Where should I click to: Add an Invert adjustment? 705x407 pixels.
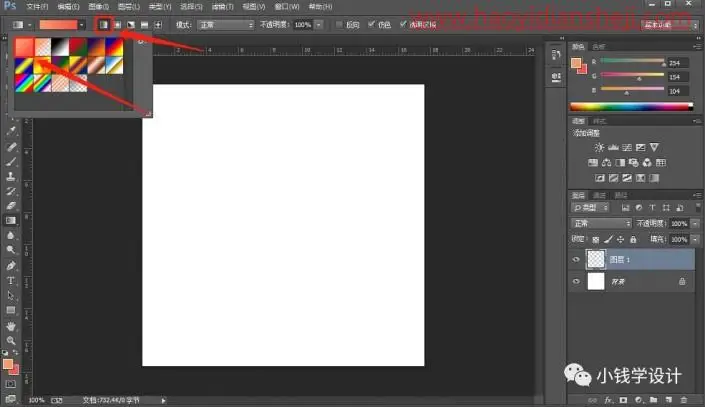click(600, 178)
